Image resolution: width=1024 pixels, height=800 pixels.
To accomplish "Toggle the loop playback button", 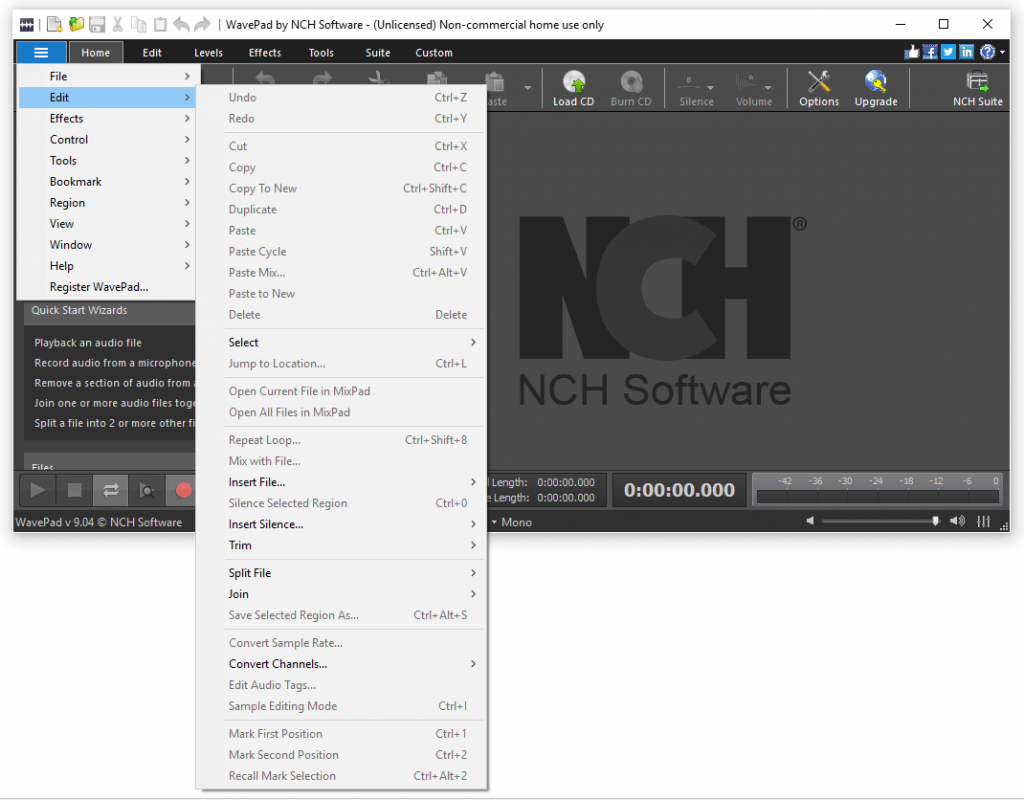I will [x=110, y=490].
